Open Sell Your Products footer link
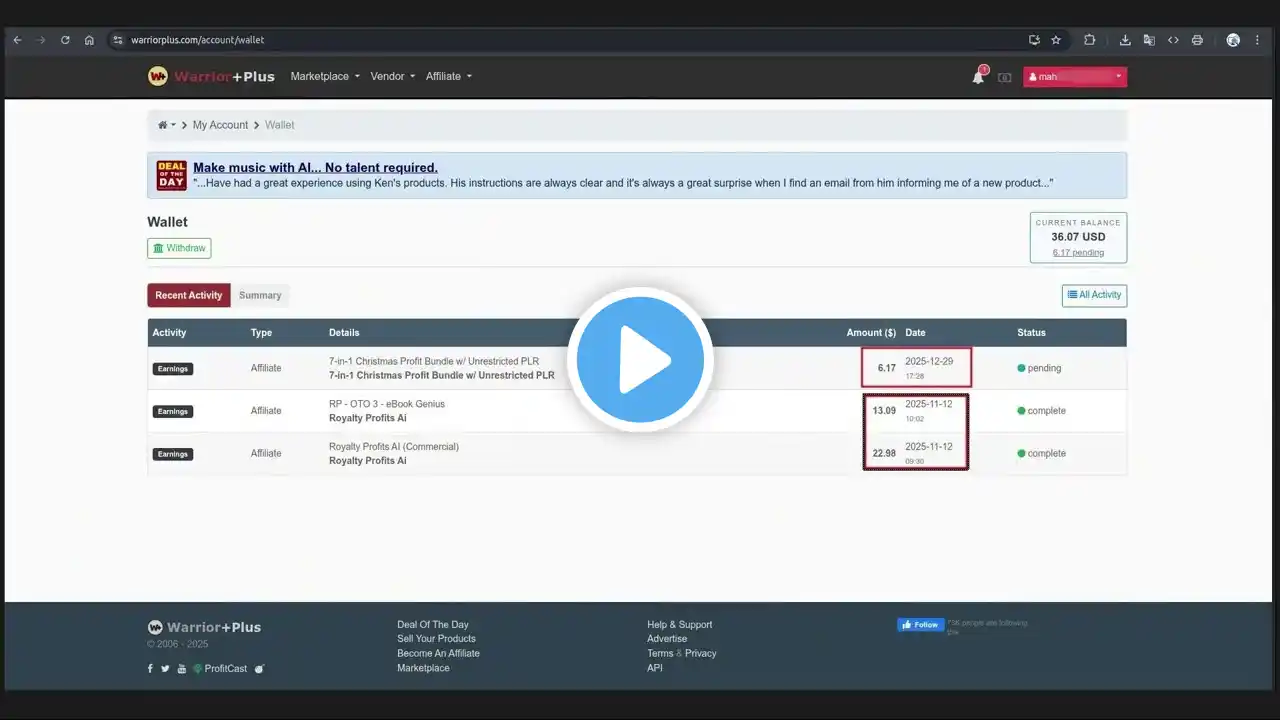The width and height of the screenshot is (1280, 720). [436, 639]
